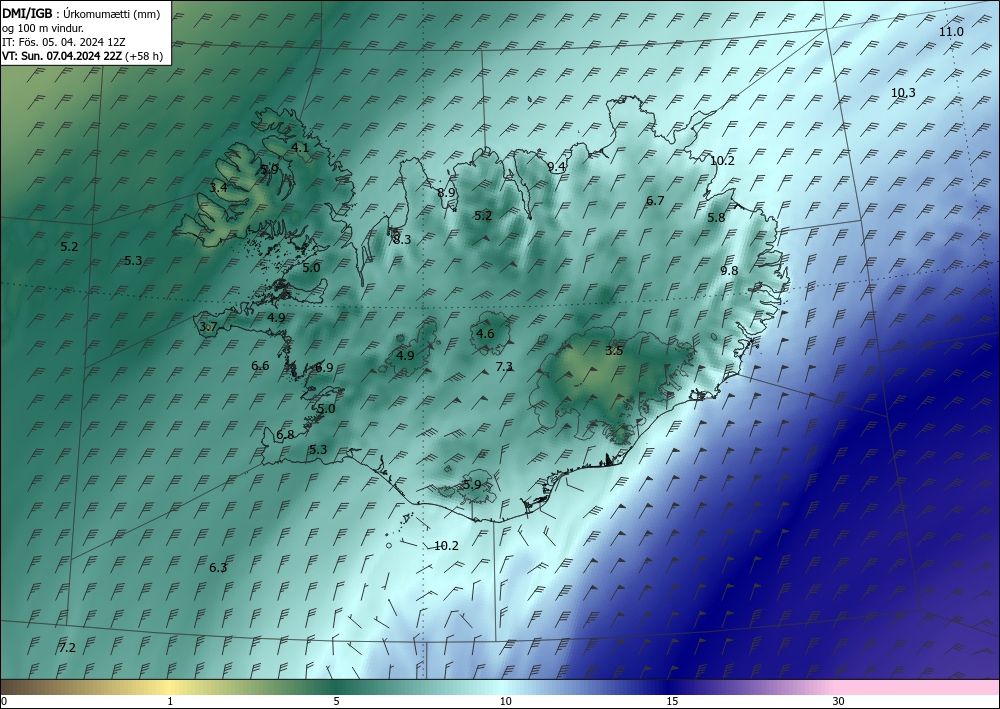Click the 'DMI/IGB : Úrkomumætti (mm)' title line
1000x709 pixels.
click(x=81, y=13)
